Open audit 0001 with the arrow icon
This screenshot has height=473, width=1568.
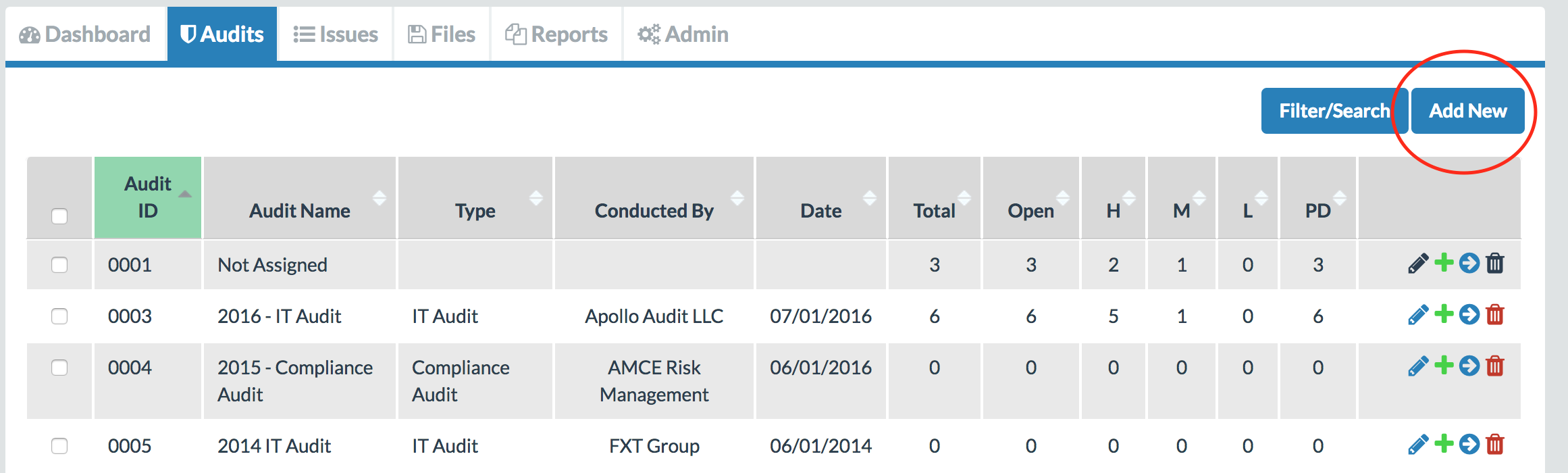coord(1469,262)
